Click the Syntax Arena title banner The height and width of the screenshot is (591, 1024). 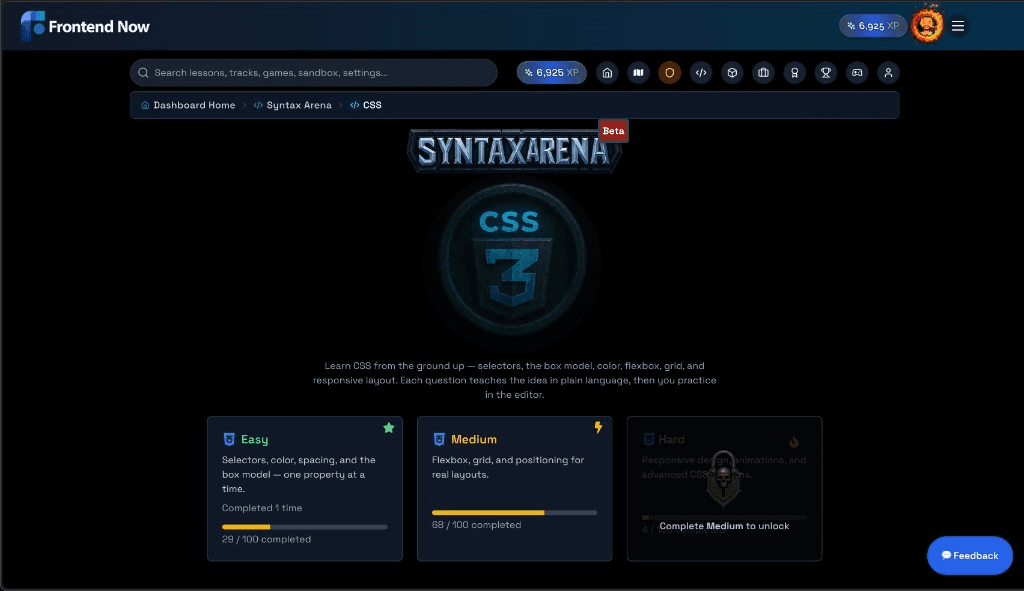point(514,151)
